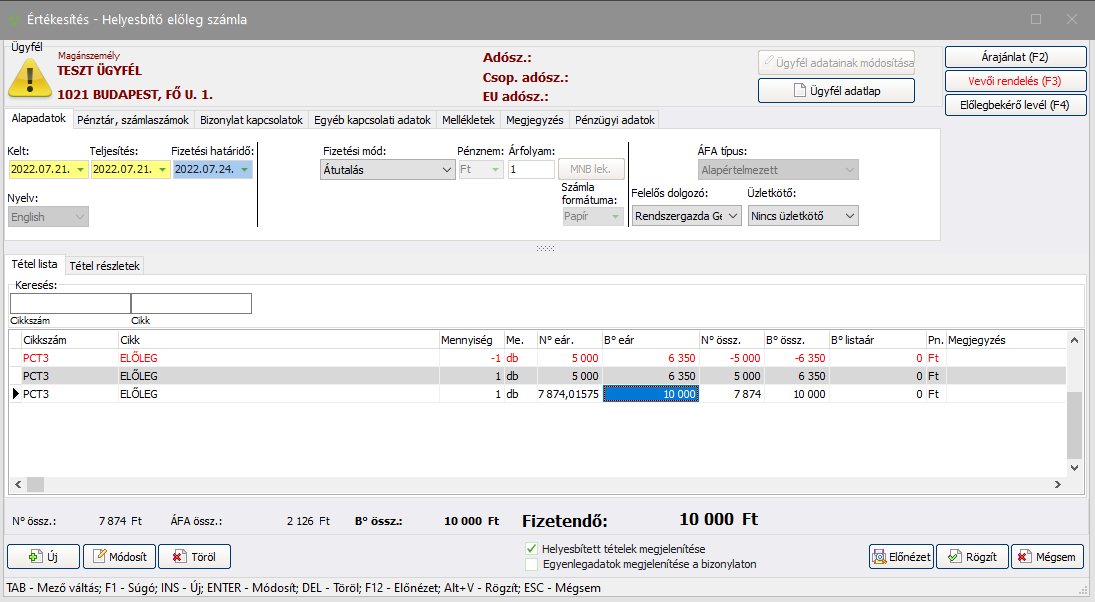This screenshot has width=1095, height=602.
Task: Open the Fizetési mód dropdown
Action: coord(446,170)
